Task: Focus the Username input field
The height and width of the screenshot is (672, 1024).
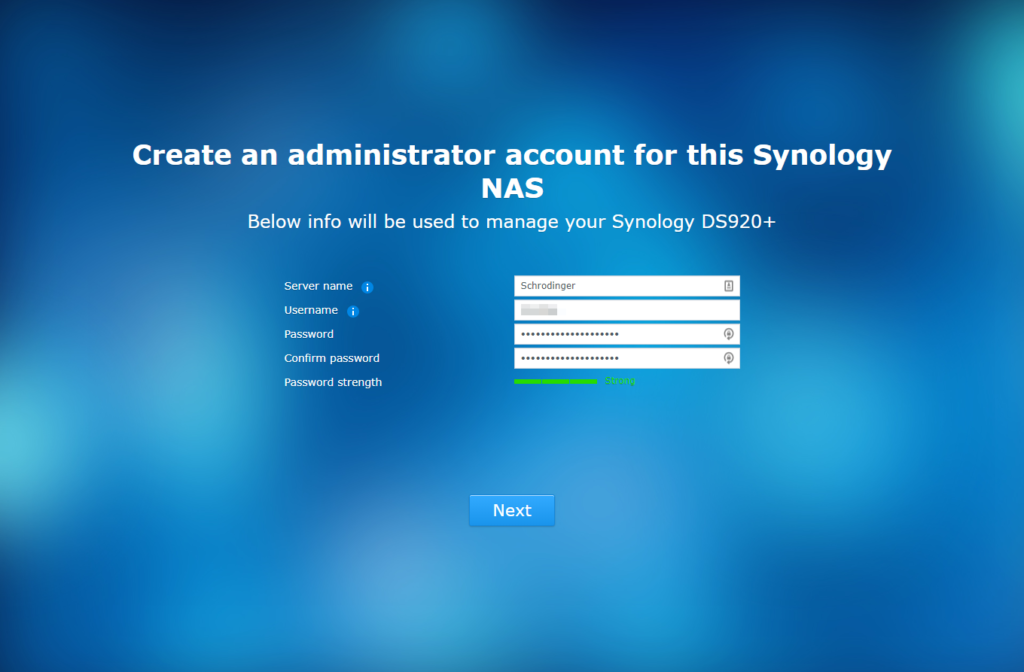Action: (627, 310)
